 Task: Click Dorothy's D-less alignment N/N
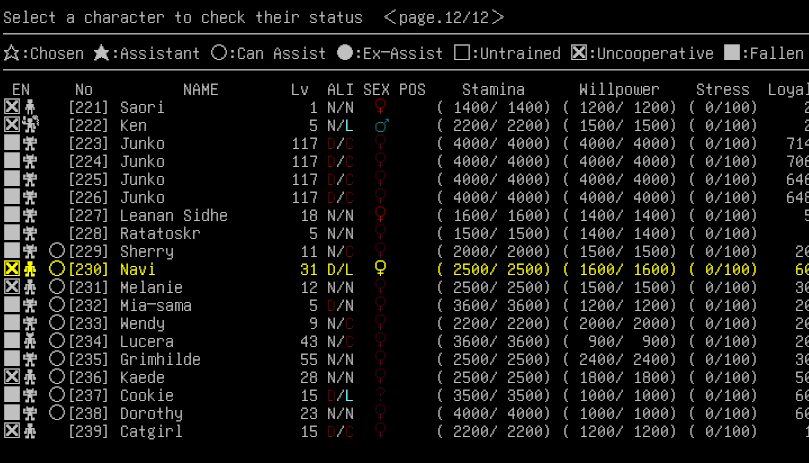click(340, 413)
